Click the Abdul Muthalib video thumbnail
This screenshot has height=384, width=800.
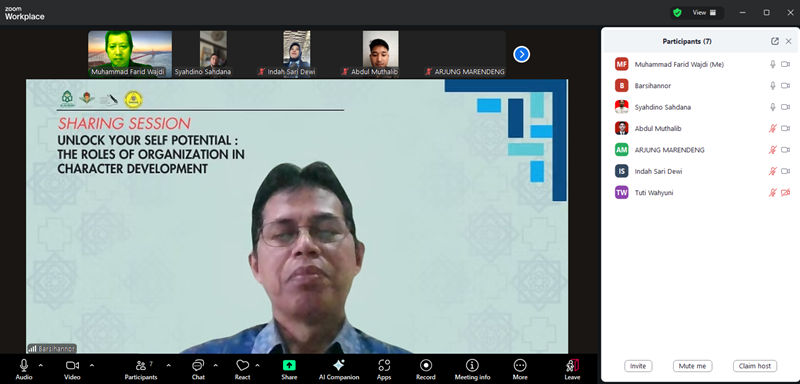click(381, 54)
